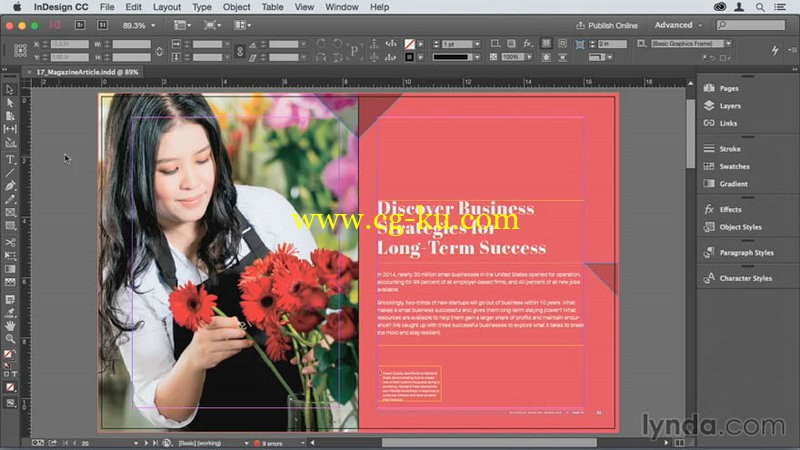
Task: Select the 17_MagazineArticle.indd document tab
Action: click(87, 72)
